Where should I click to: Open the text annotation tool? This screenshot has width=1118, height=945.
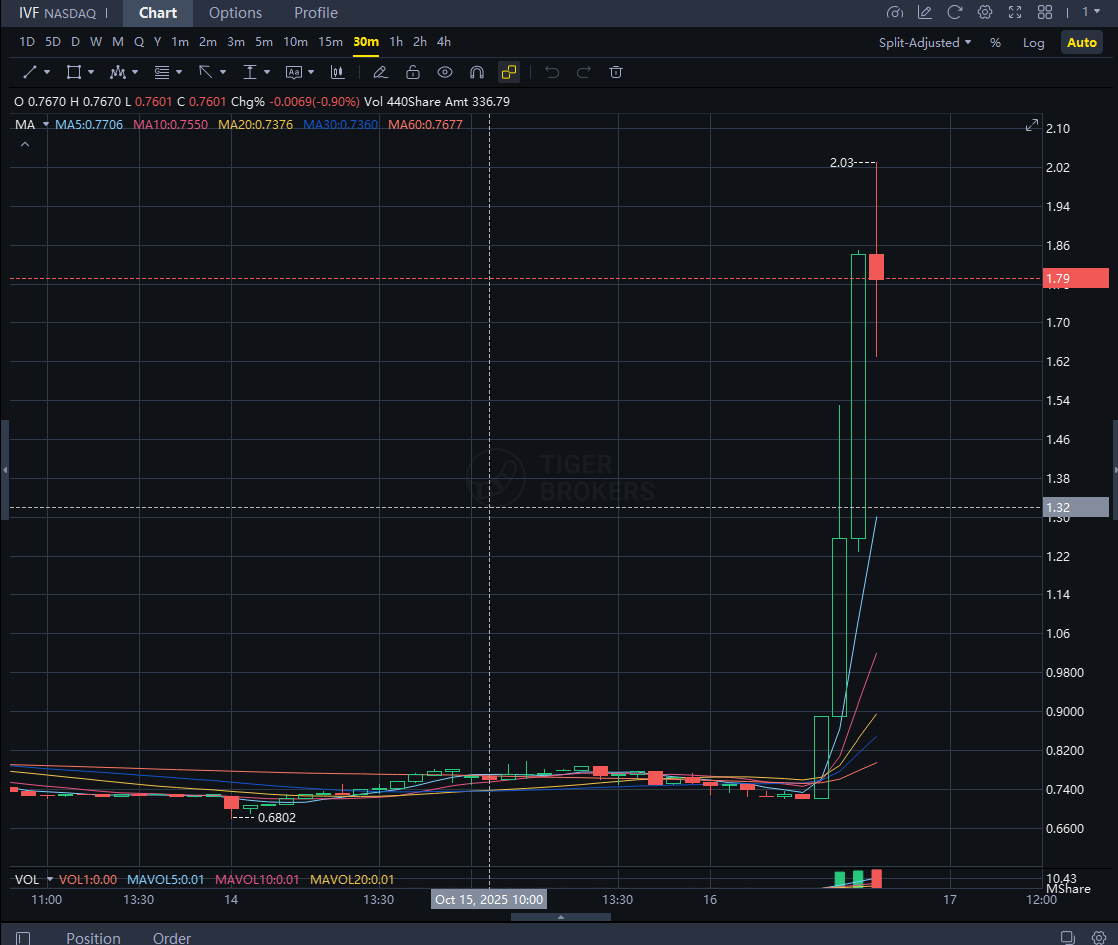[294, 72]
